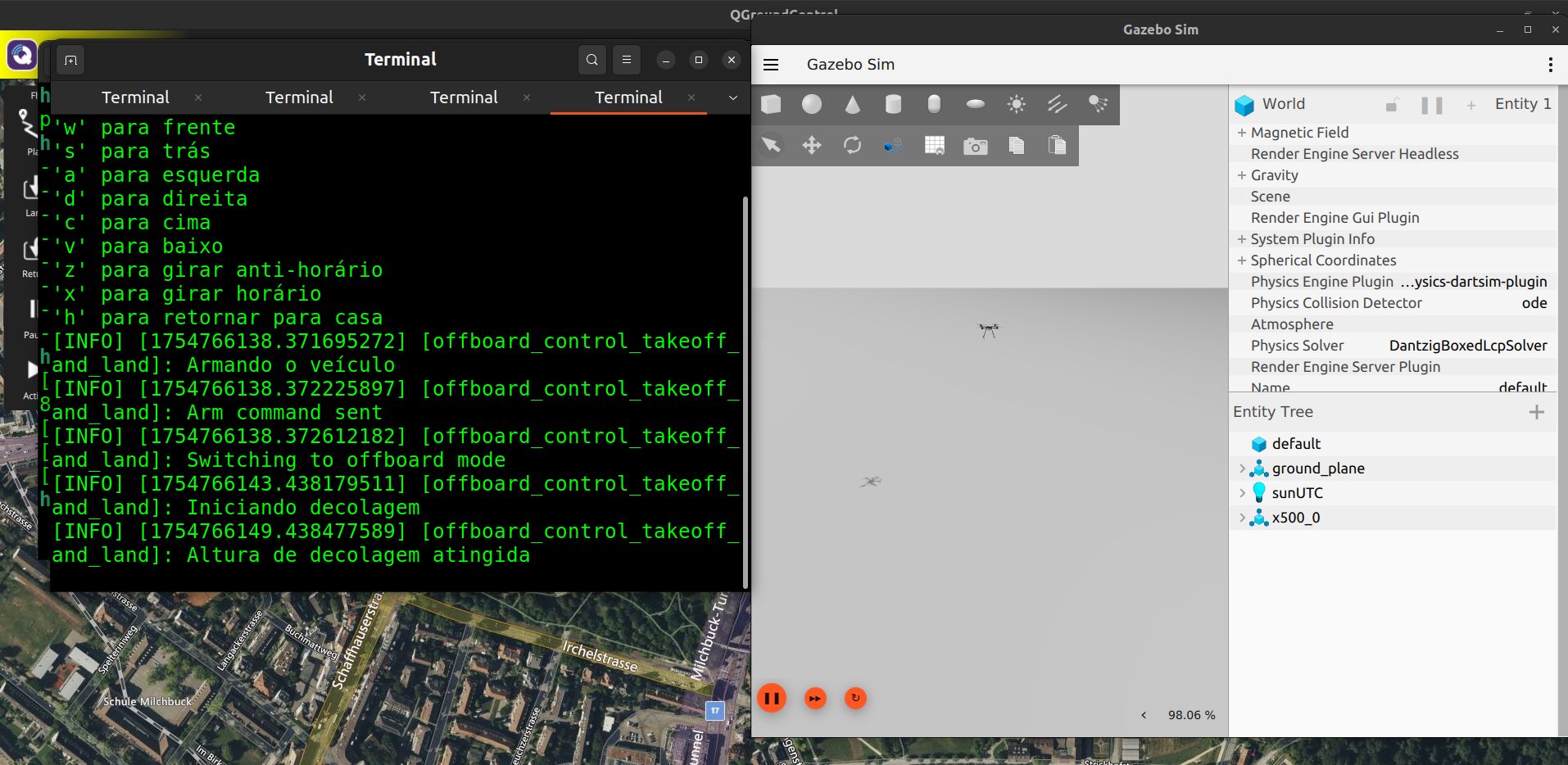Add a cylinder shape to the world
Viewport: 1568px width, 765px height.
893,104
